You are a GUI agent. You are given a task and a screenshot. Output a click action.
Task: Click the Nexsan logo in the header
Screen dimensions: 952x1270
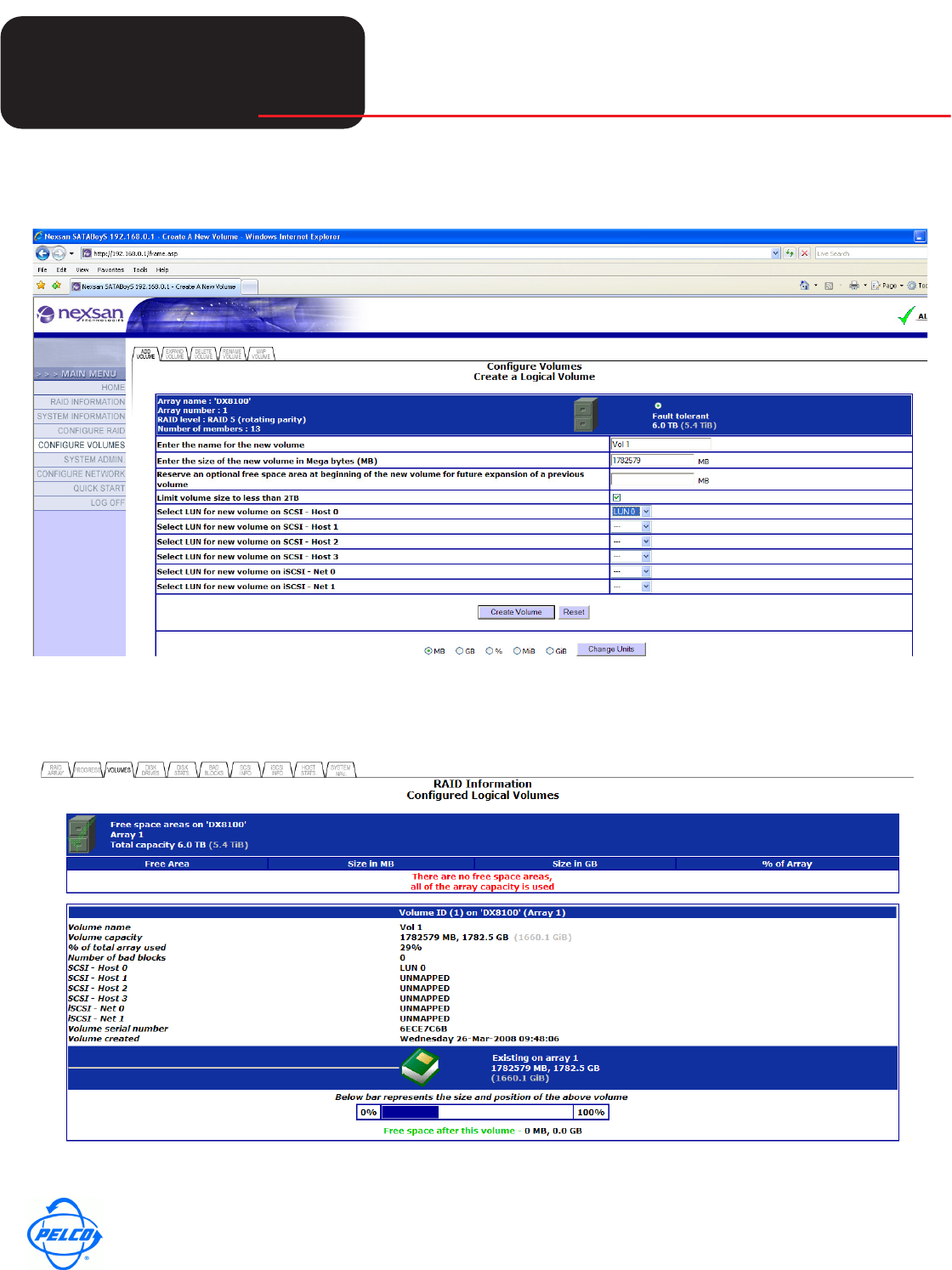pos(81,315)
